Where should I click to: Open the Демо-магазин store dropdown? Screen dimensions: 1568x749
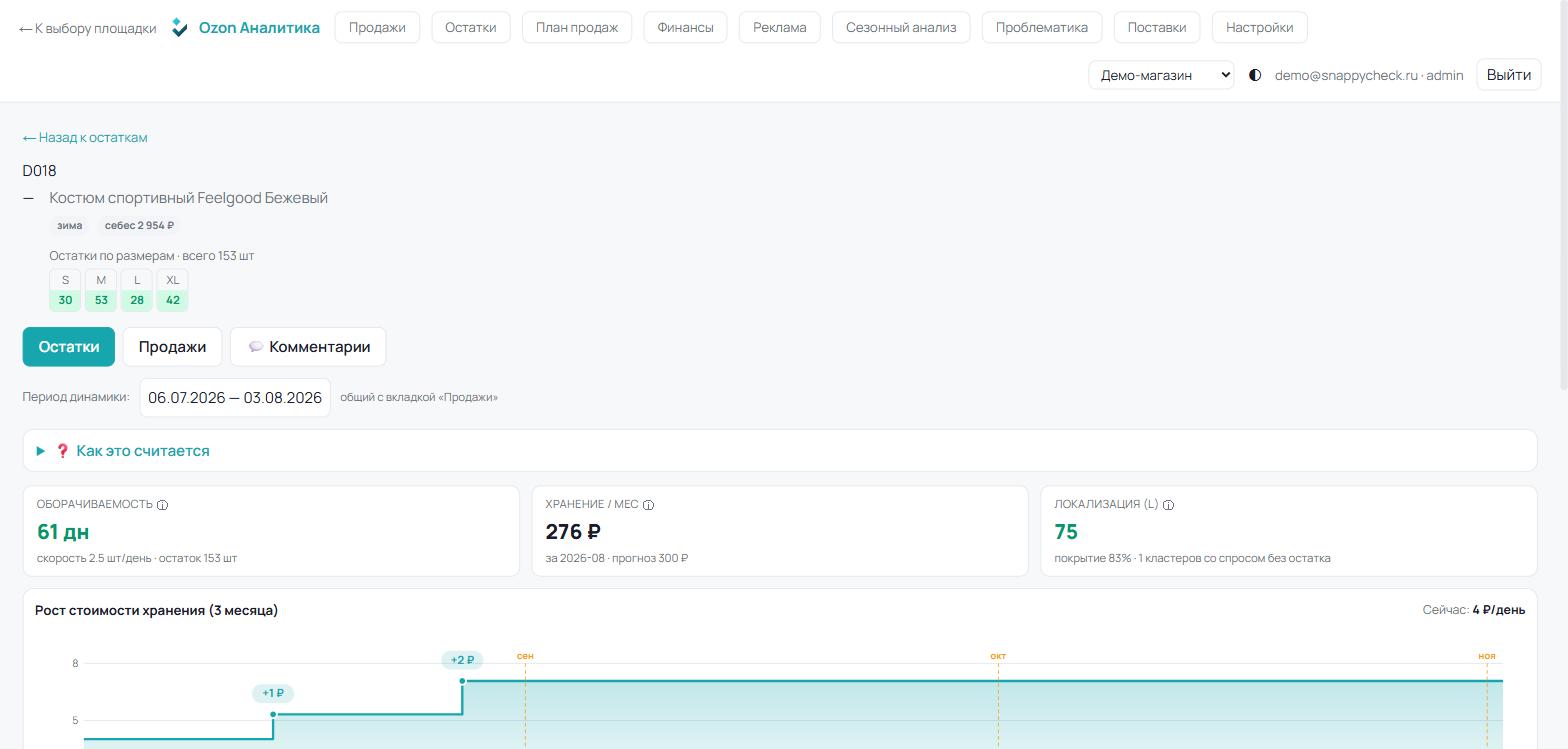point(1161,75)
